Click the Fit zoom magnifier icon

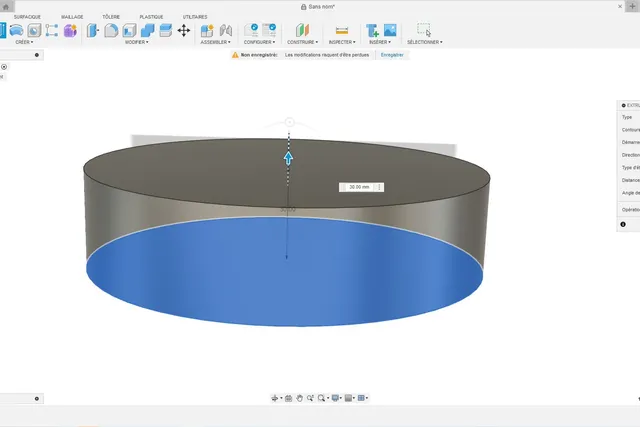pyautogui.click(x=322, y=398)
